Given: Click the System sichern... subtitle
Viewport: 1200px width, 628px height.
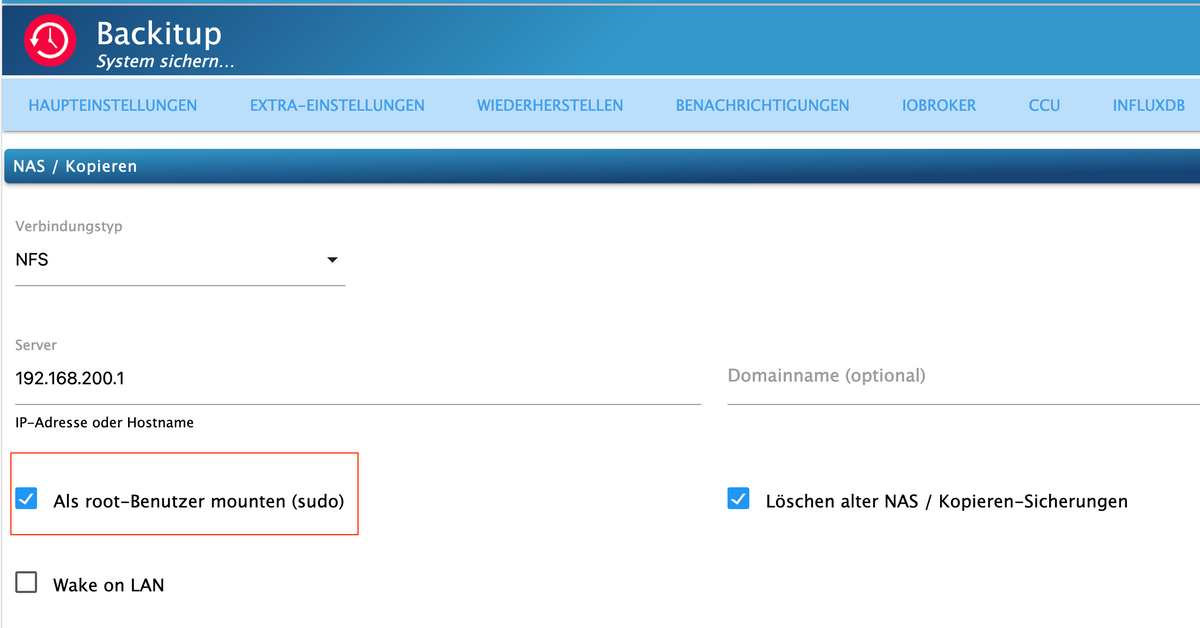Looking at the screenshot, I should 165,62.
